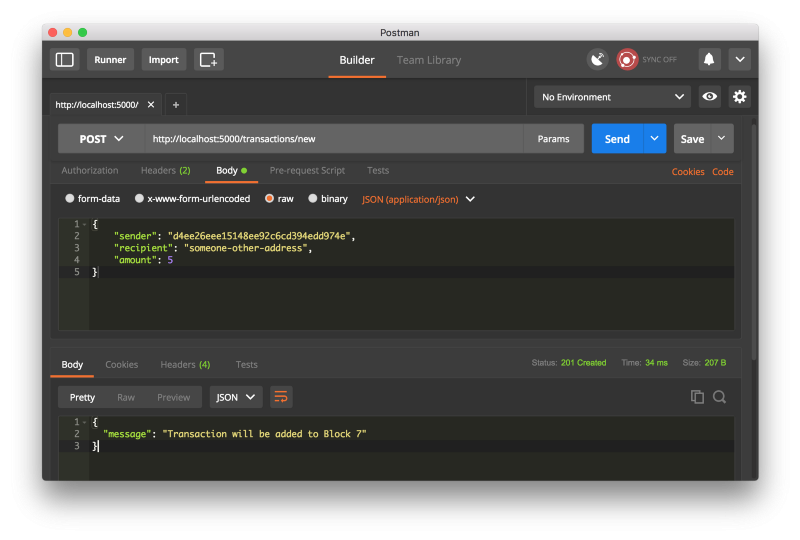The image size is (800, 540).
Task: Click the Sync Off icon
Action: coord(628,60)
